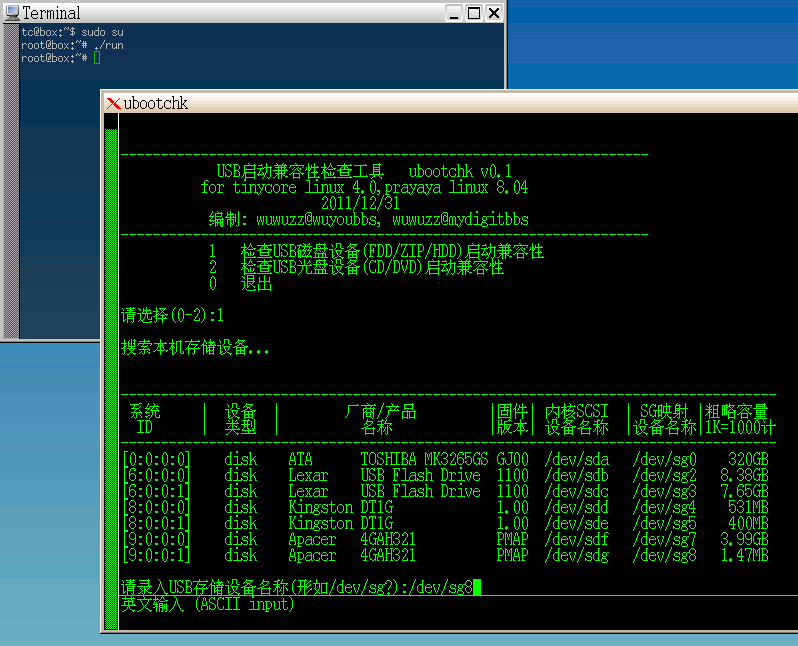798x646 pixels.
Task: Click the [9:0:0:0] system ID cell
Action: [156, 539]
